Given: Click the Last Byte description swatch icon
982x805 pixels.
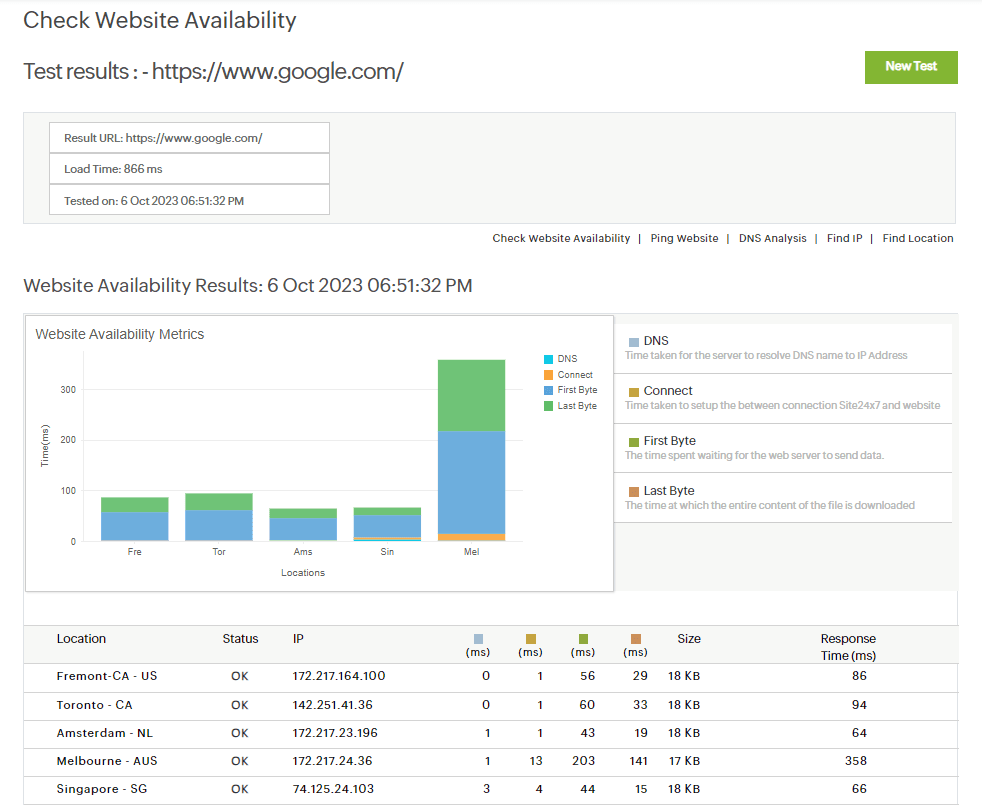Looking at the screenshot, I should [634, 492].
